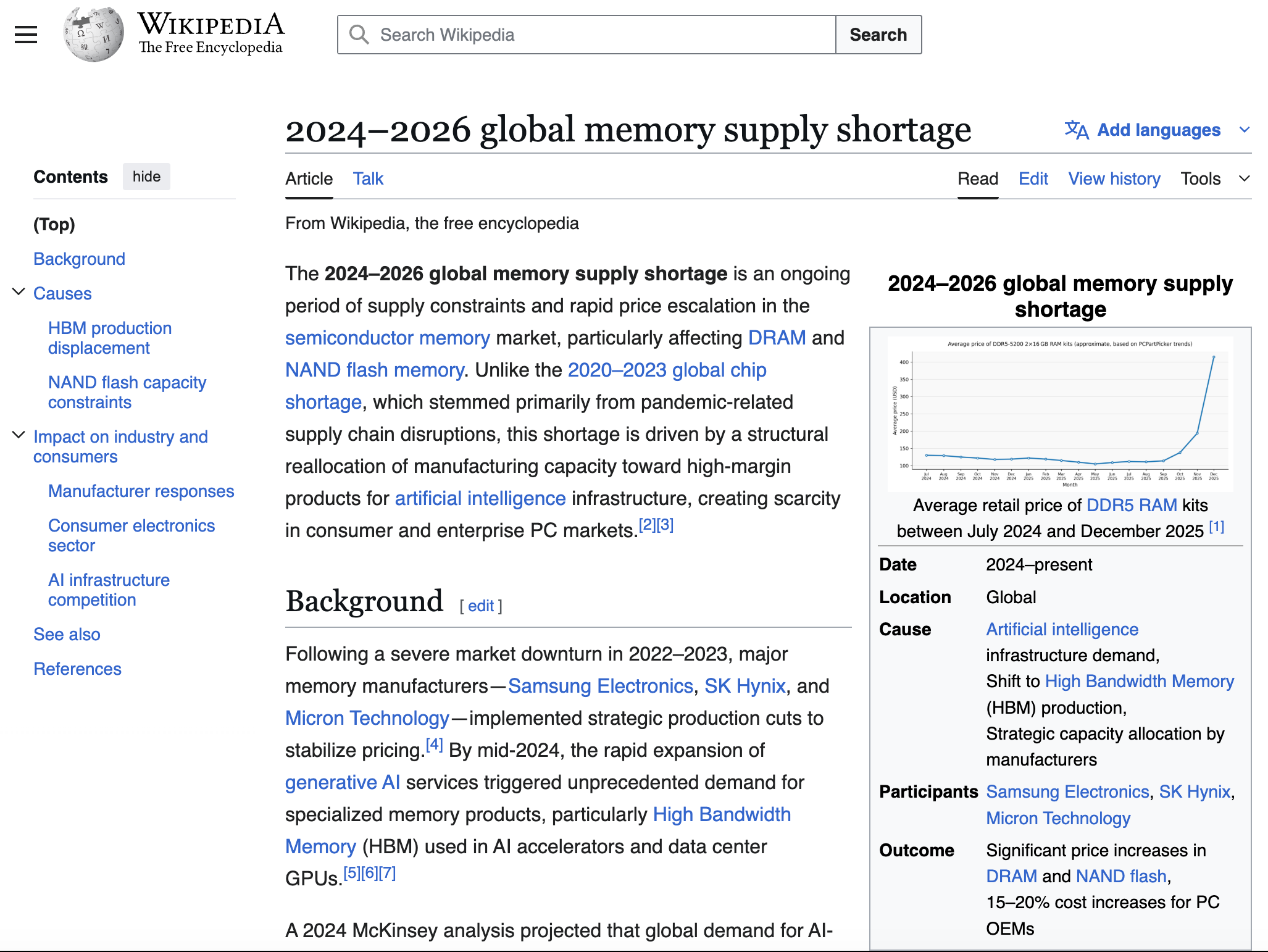The height and width of the screenshot is (952, 1268).
Task: Hide the Contents sidebar
Action: (x=146, y=177)
